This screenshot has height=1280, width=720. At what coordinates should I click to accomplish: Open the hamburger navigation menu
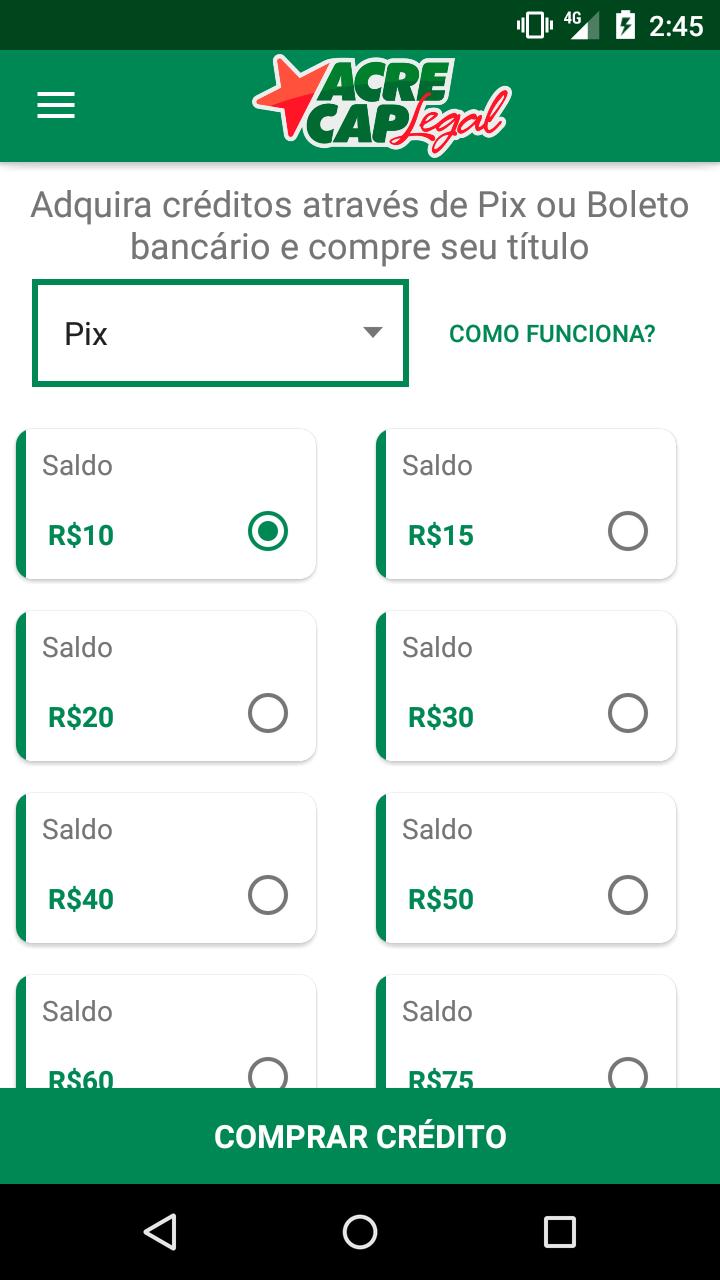[56, 106]
